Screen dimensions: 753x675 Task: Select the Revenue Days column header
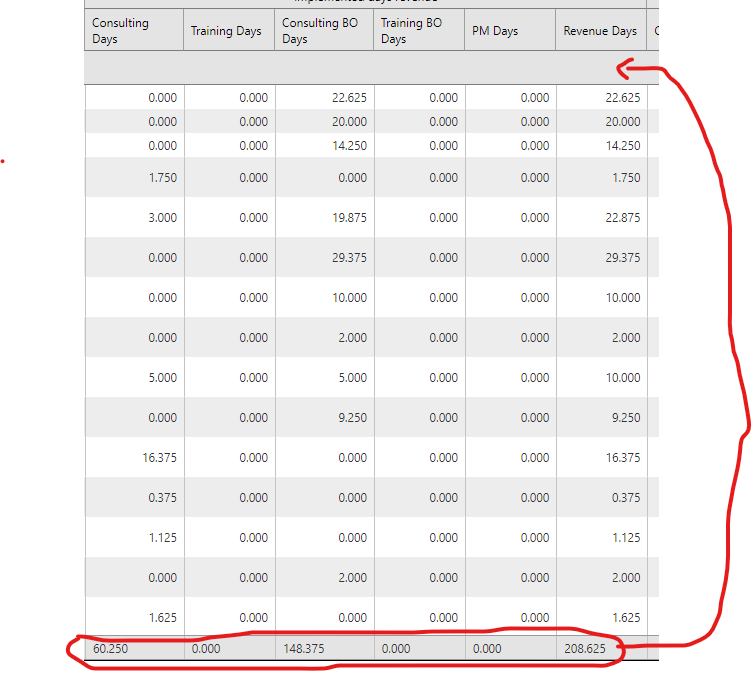600,31
